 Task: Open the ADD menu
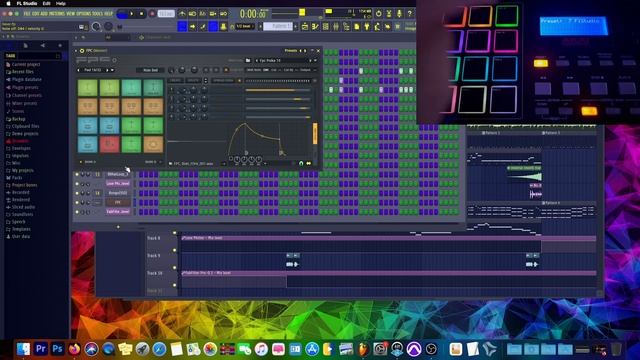44,13
